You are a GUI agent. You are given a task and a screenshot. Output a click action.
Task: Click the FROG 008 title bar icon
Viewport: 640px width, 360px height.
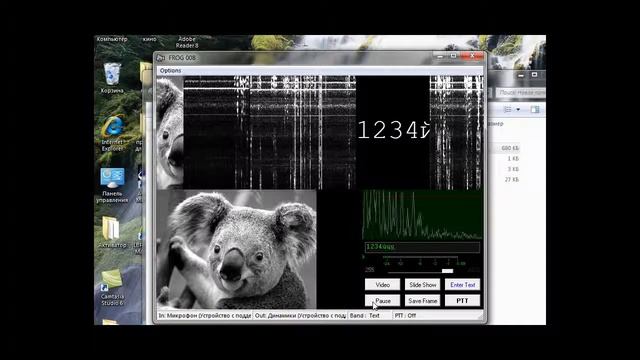pos(161,58)
